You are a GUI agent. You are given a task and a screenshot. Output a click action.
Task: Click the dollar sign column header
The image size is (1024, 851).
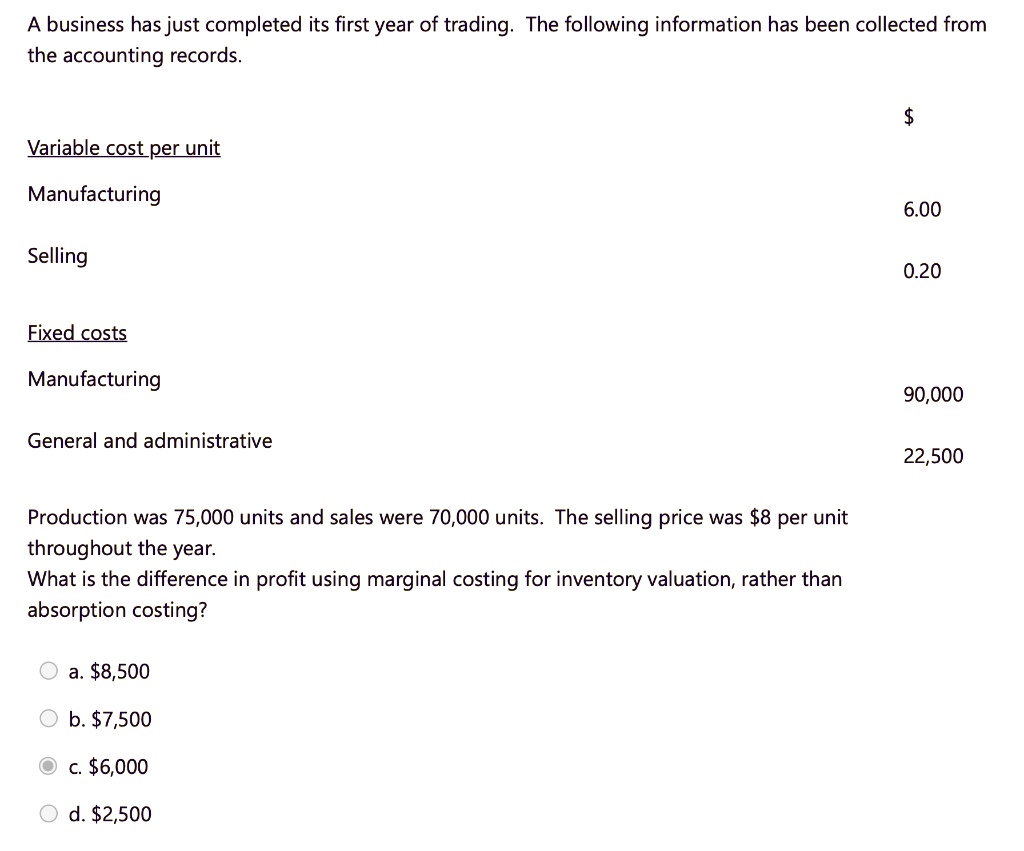(908, 116)
